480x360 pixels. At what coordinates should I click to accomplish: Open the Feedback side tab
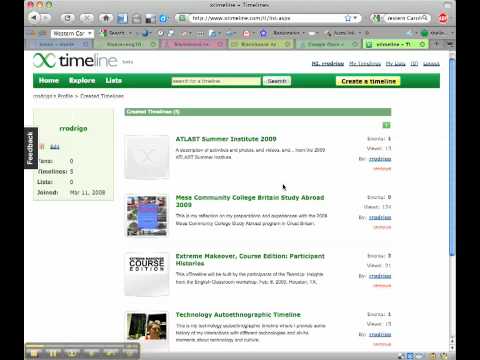pyautogui.click(x=31, y=148)
